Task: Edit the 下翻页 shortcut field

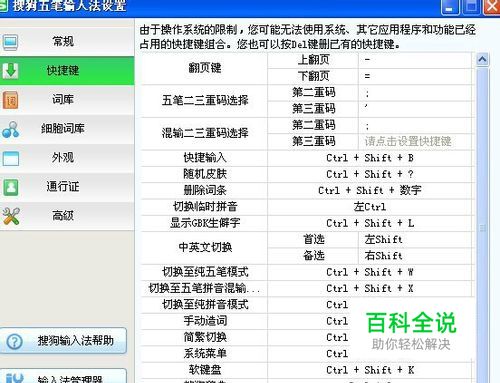Action: click(415, 76)
